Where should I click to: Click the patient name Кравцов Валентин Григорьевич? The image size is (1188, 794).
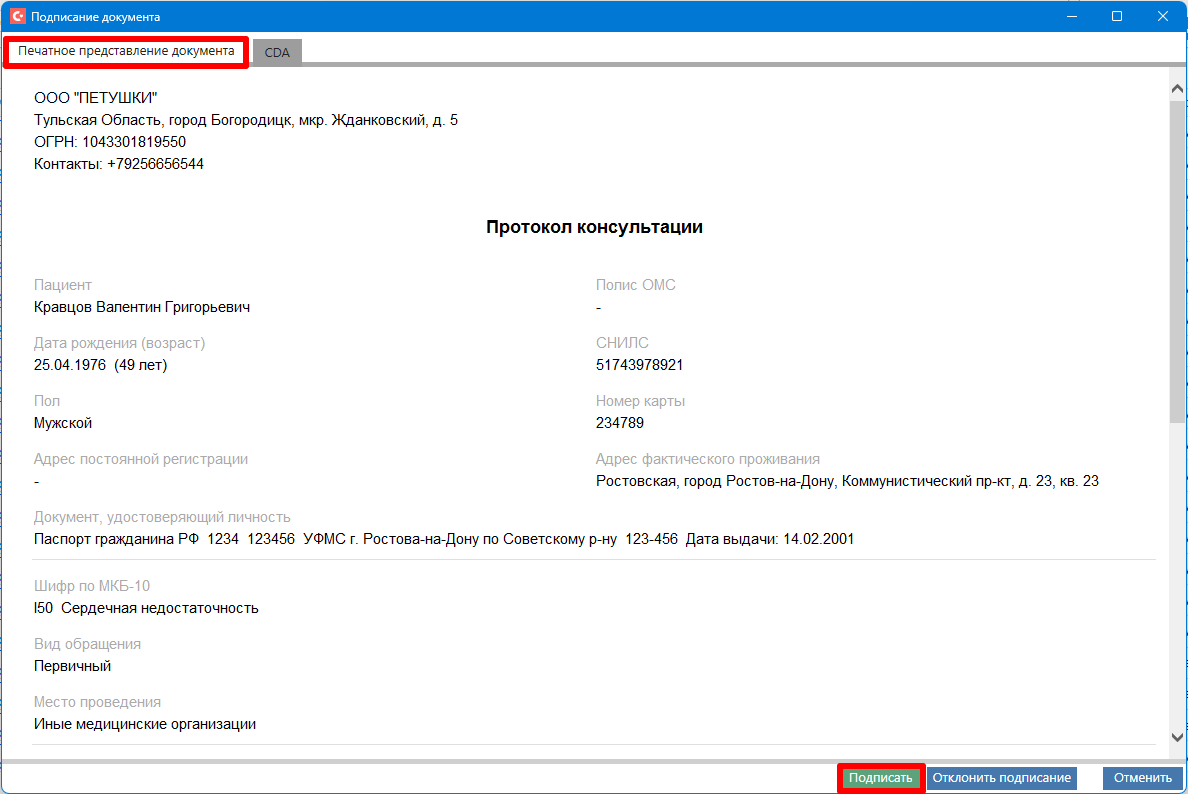point(142,307)
